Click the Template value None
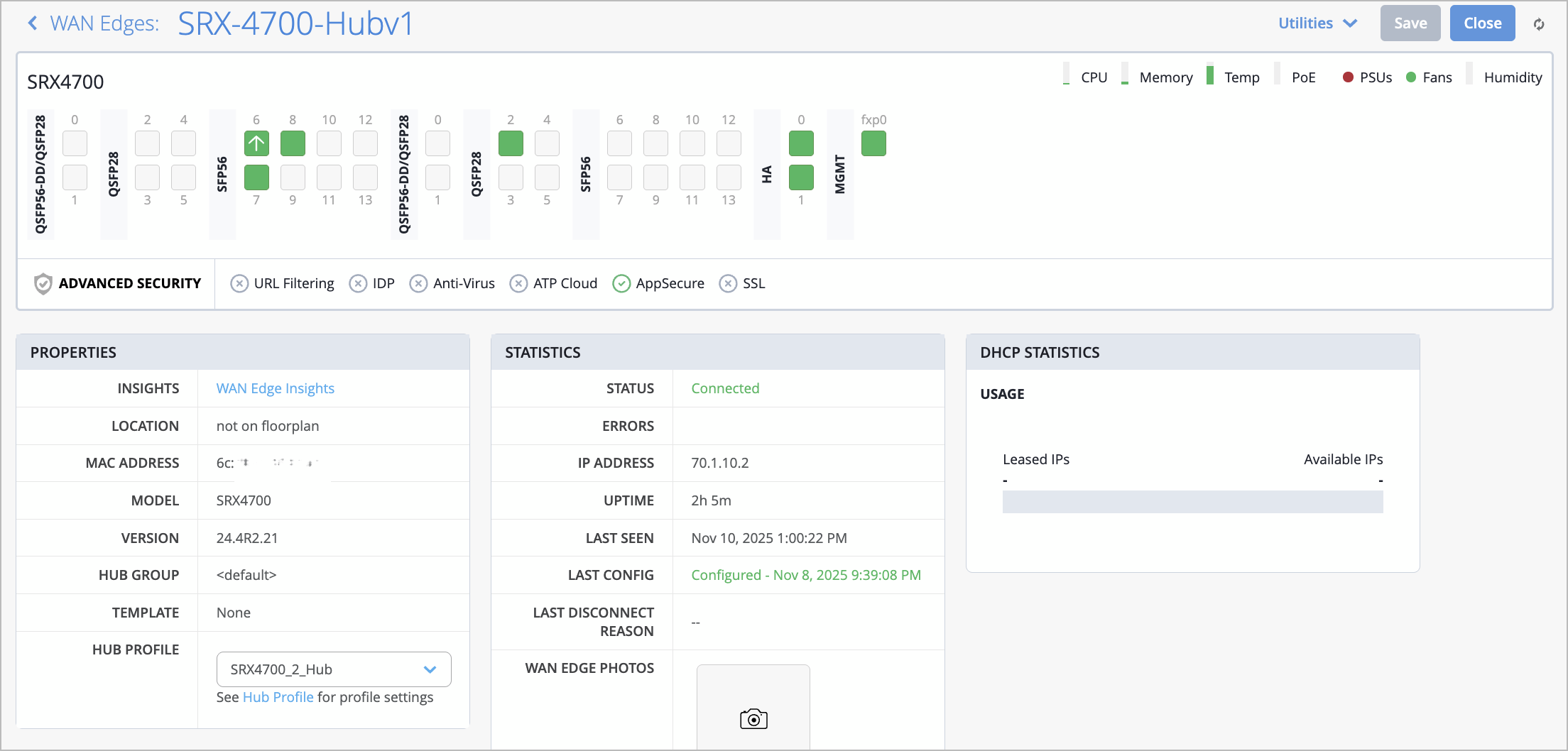 [x=234, y=613]
